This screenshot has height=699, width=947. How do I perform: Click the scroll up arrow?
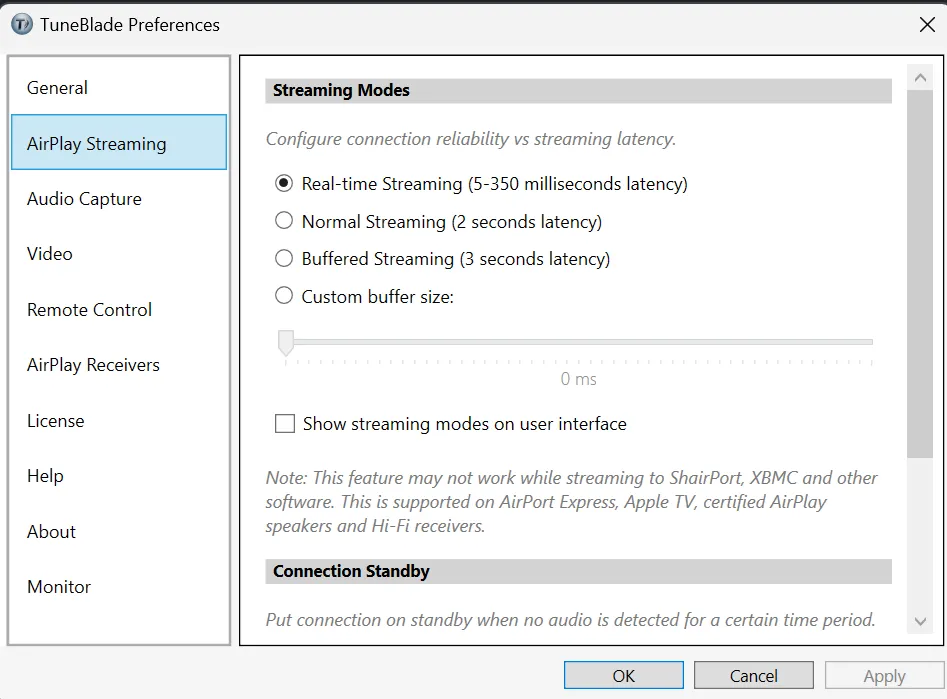pyautogui.click(x=920, y=77)
